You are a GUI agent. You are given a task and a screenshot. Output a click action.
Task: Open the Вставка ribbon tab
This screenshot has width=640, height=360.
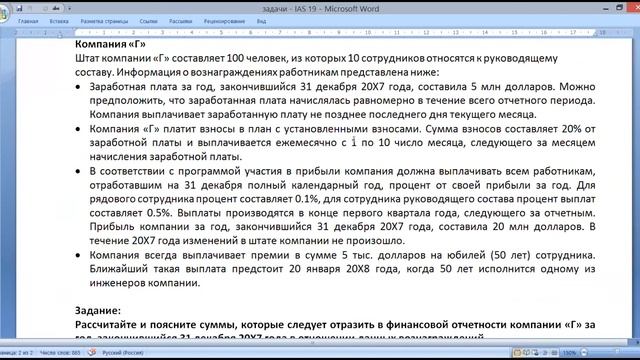pyautogui.click(x=59, y=21)
